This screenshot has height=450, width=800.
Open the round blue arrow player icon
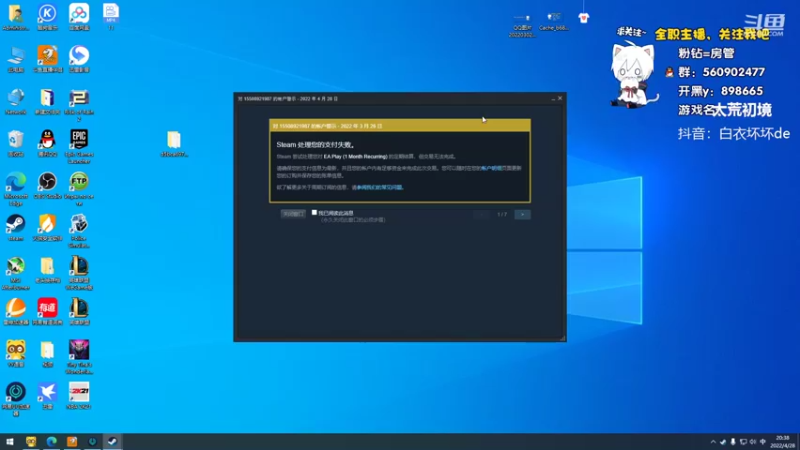pos(79,59)
